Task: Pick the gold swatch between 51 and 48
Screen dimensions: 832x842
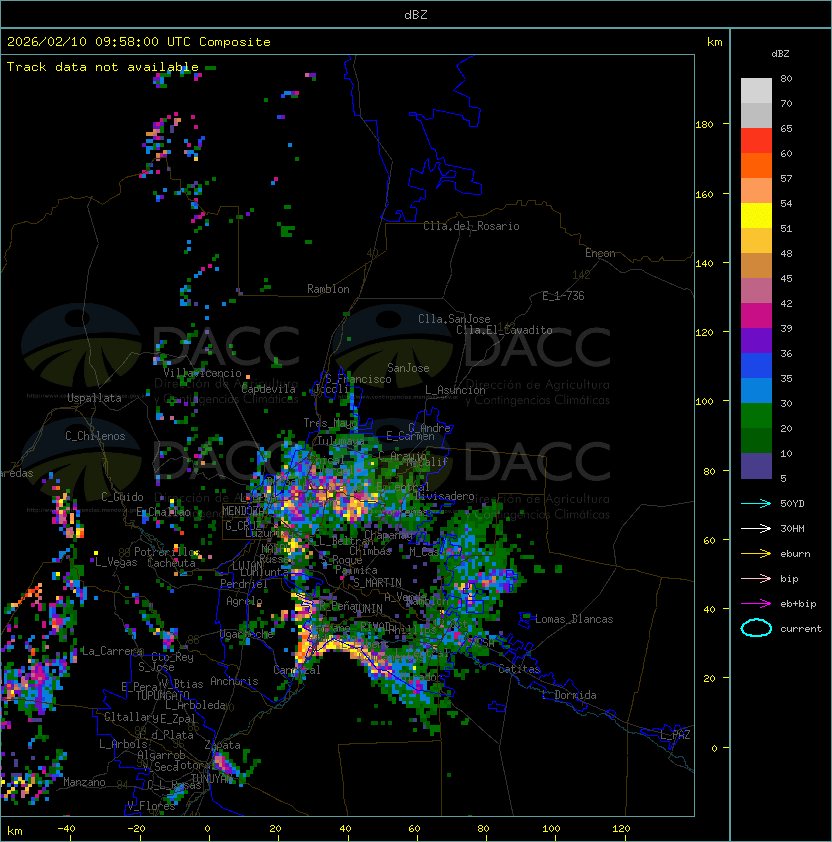Action: click(x=756, y=241)
